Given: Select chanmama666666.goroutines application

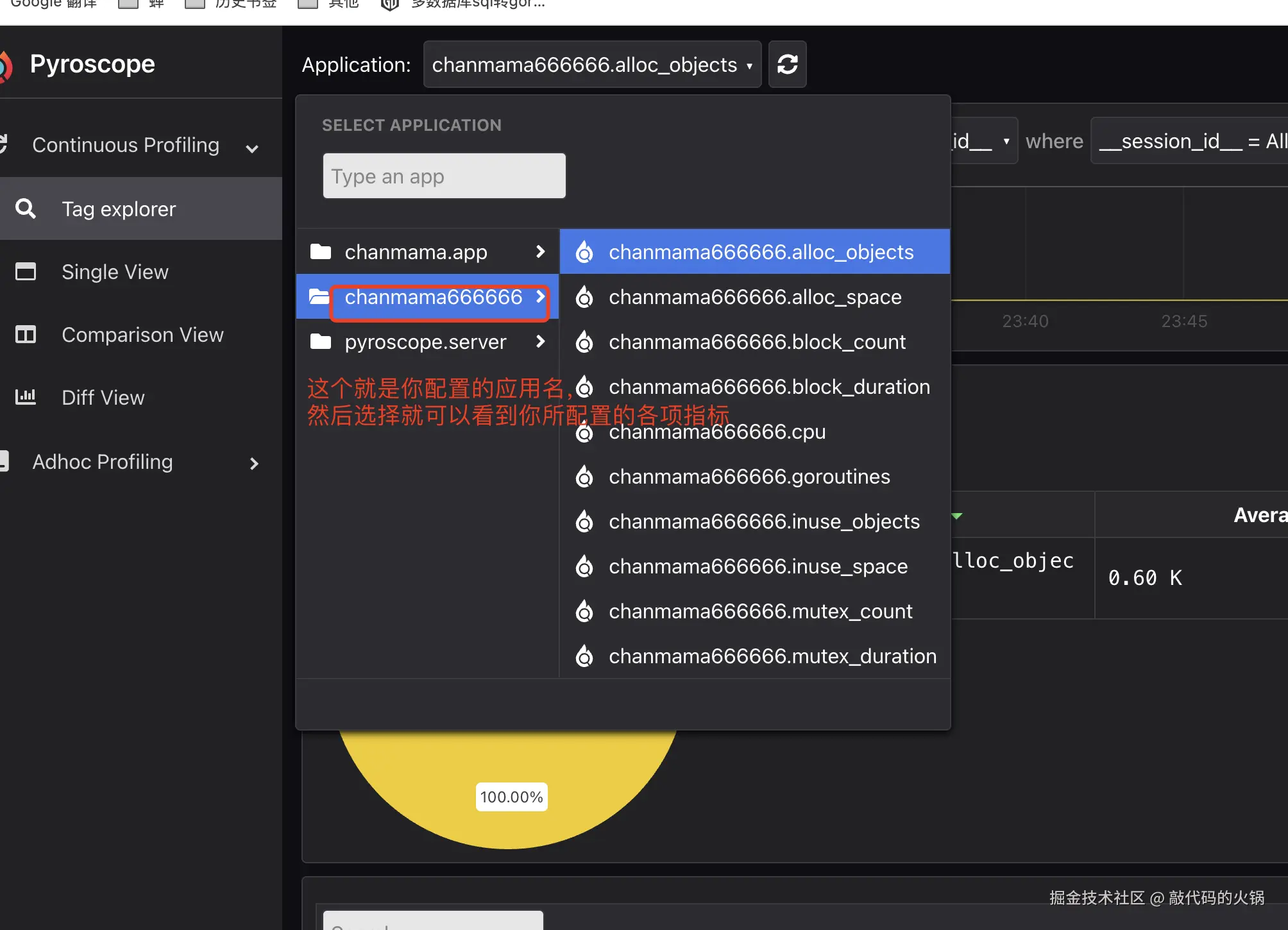Looking at the screenshot, I should (749, 477).
